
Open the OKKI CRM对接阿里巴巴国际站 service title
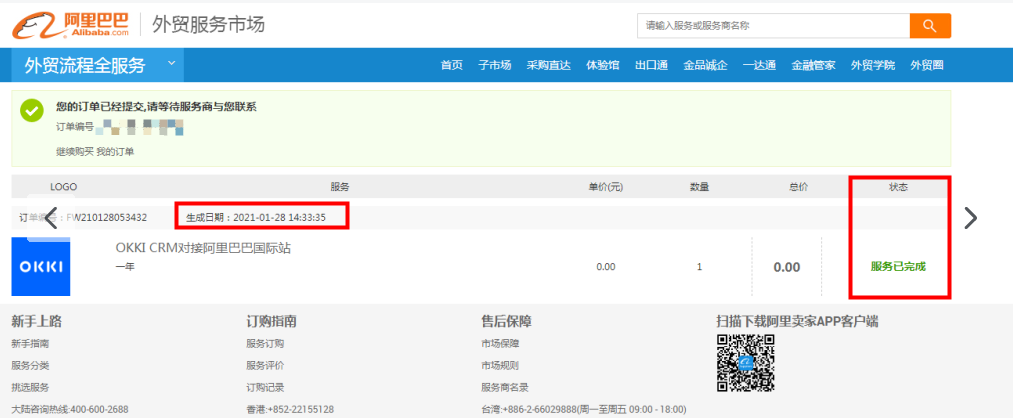click(203, 248)
